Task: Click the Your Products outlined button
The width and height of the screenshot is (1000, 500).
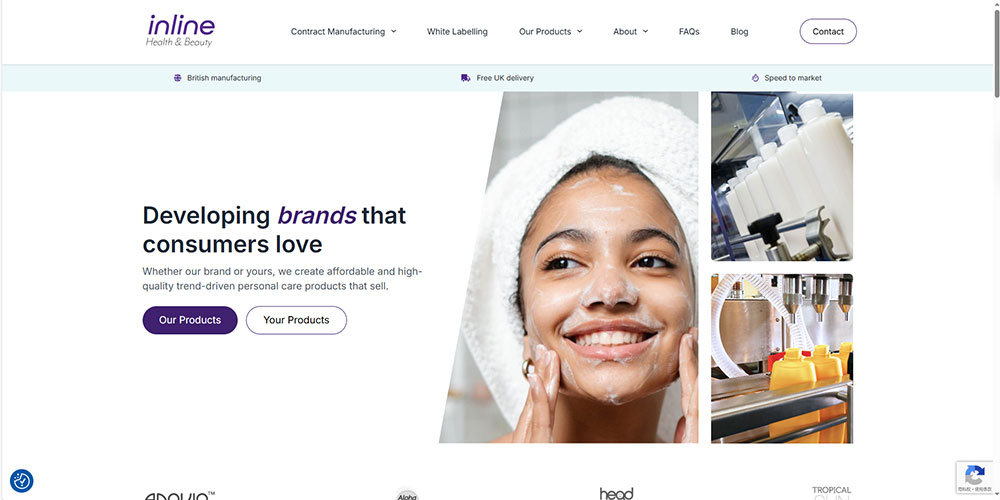Action: 297,320
